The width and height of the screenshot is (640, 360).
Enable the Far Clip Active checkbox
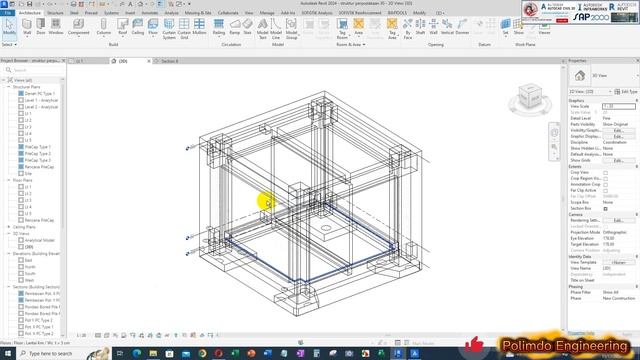click(605, 191)
